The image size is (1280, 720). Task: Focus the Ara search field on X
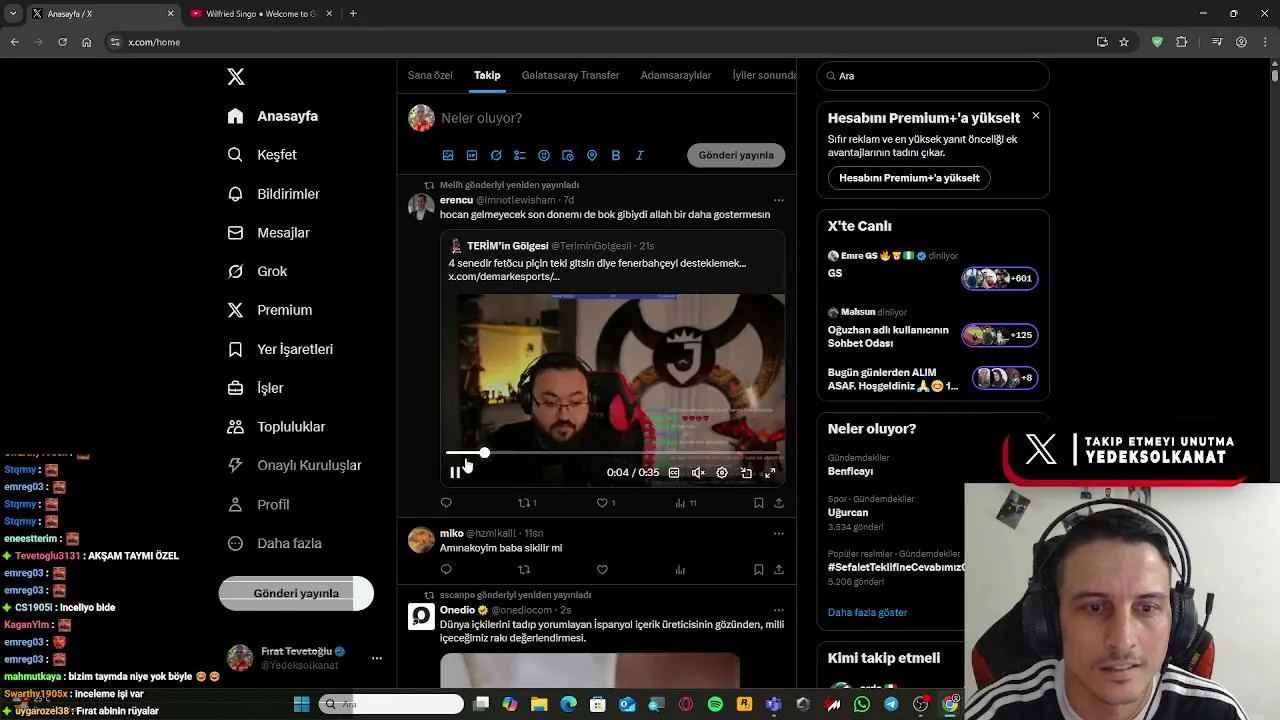tap(933, 76)
